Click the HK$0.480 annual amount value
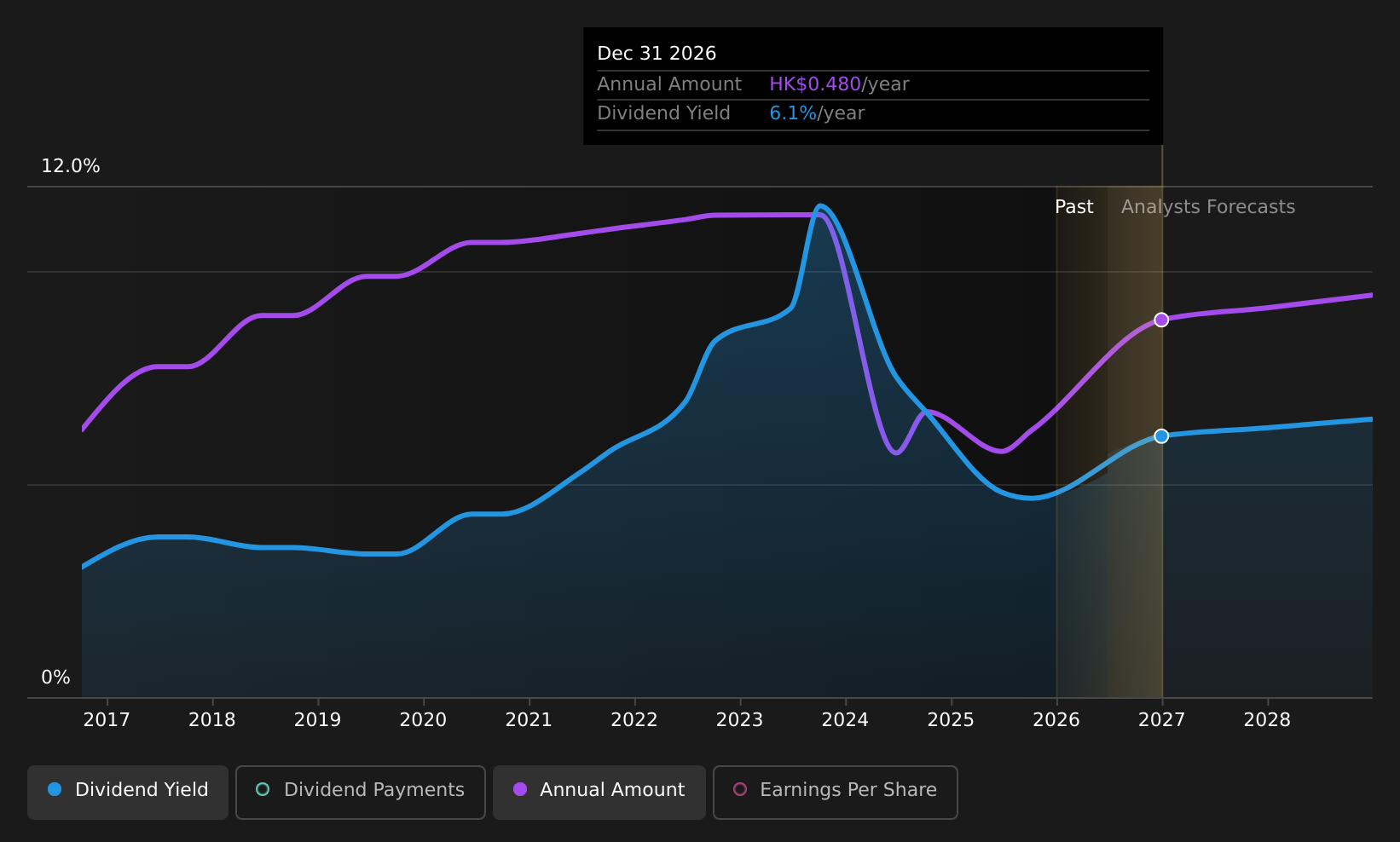The height and width of the screenshot is (842, 1400). pos(815,84)
